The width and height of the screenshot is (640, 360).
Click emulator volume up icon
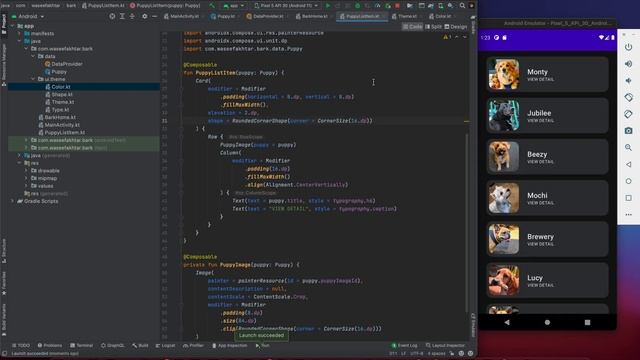click(629, 64)
